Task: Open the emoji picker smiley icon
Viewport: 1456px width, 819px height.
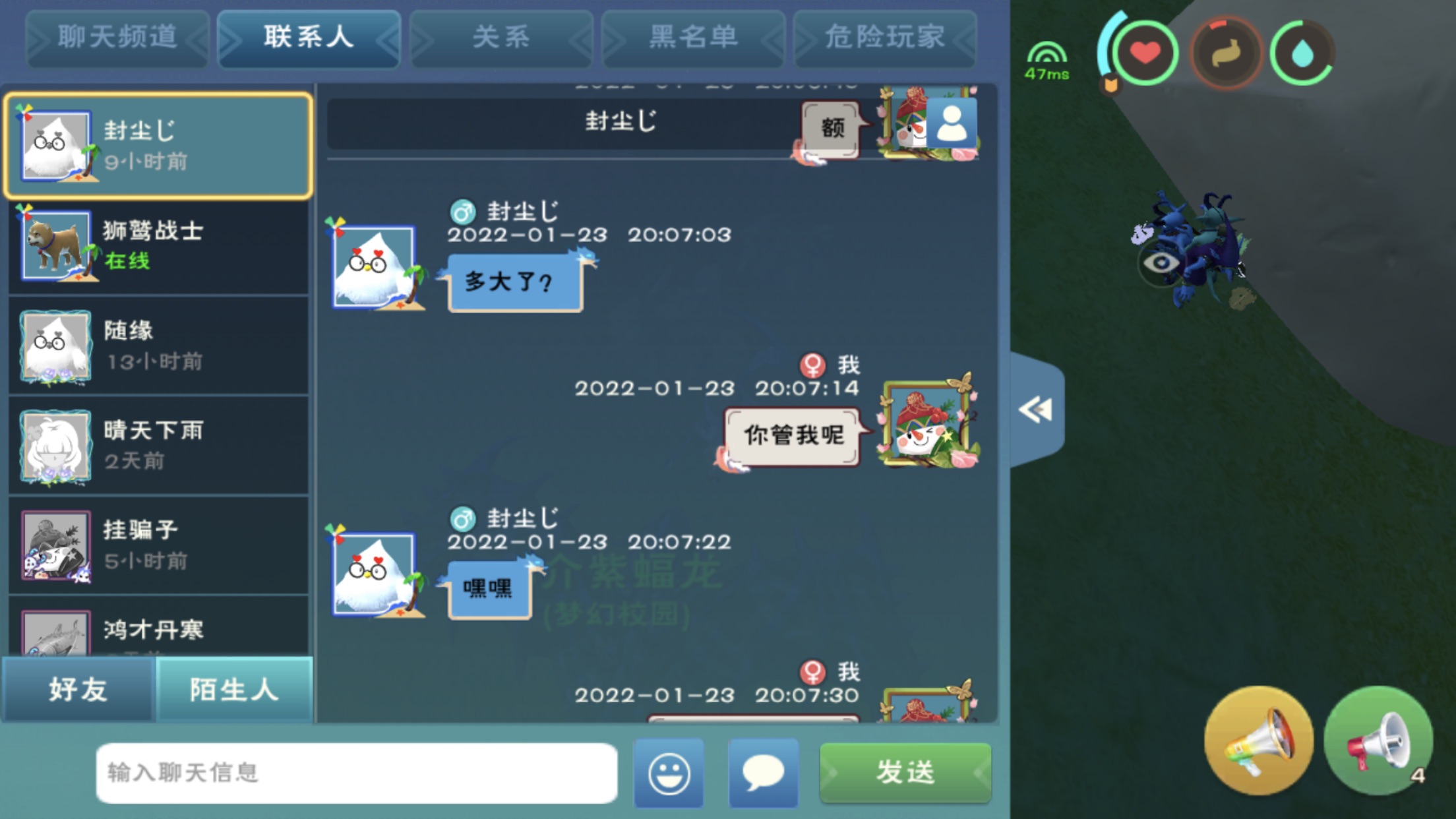Action: (x=669, y=773)
